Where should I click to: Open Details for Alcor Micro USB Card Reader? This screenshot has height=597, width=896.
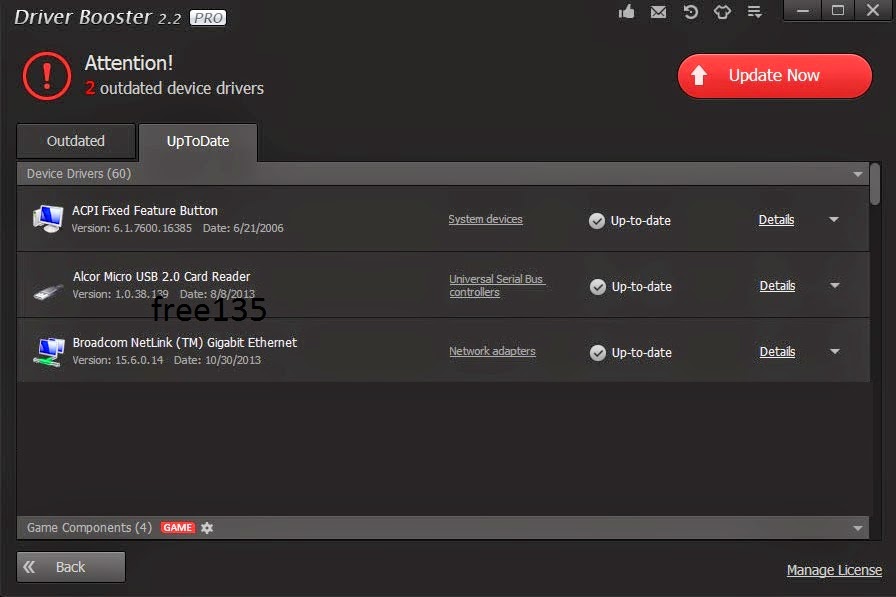[x=777, y=286]
